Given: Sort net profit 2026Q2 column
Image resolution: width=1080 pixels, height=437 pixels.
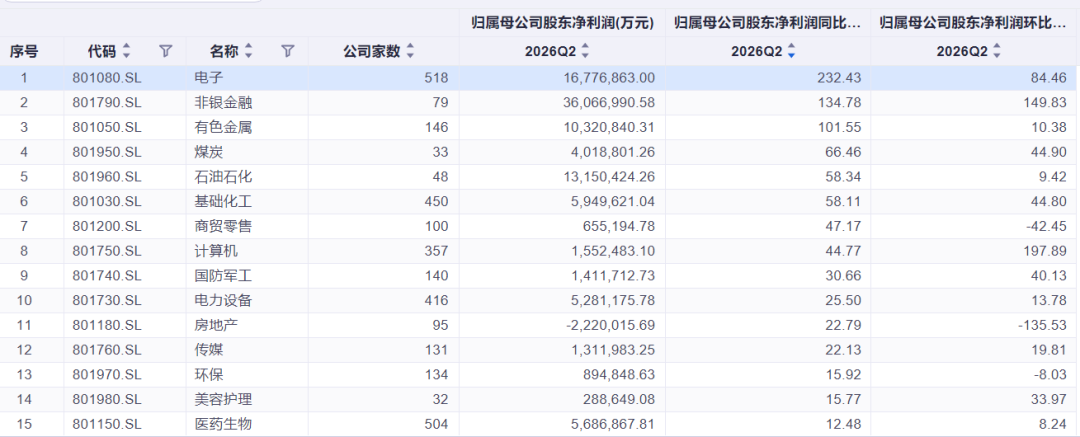Looking at the screenshot, I should click(x=585, y=50).
